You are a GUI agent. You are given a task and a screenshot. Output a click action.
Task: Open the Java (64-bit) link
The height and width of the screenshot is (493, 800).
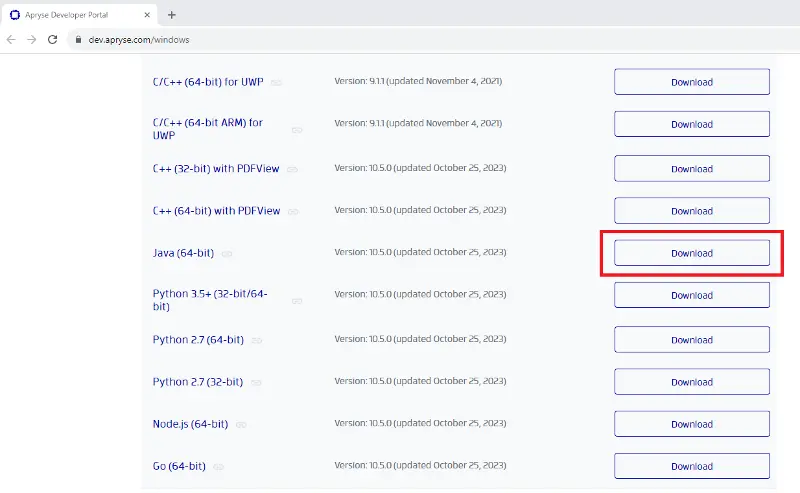click(x=183, y=253)
